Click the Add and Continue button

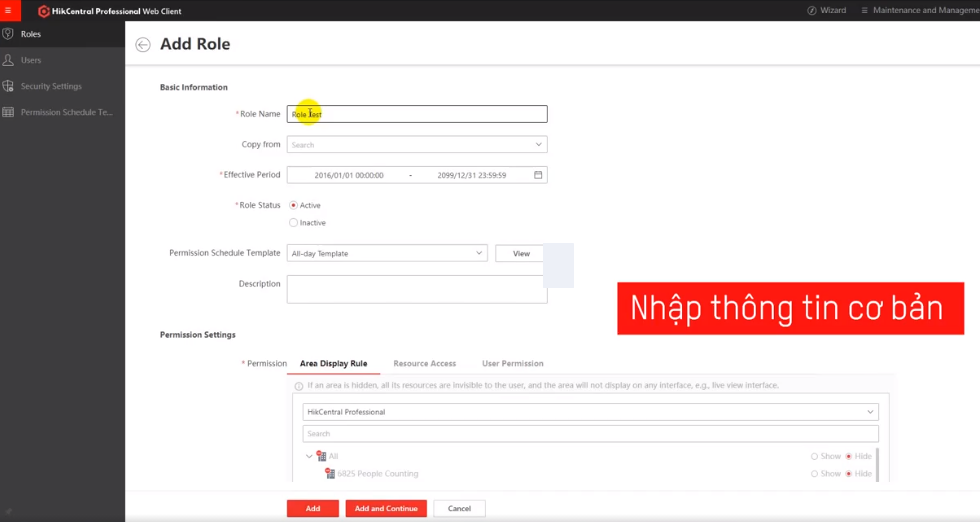point(386,508)
